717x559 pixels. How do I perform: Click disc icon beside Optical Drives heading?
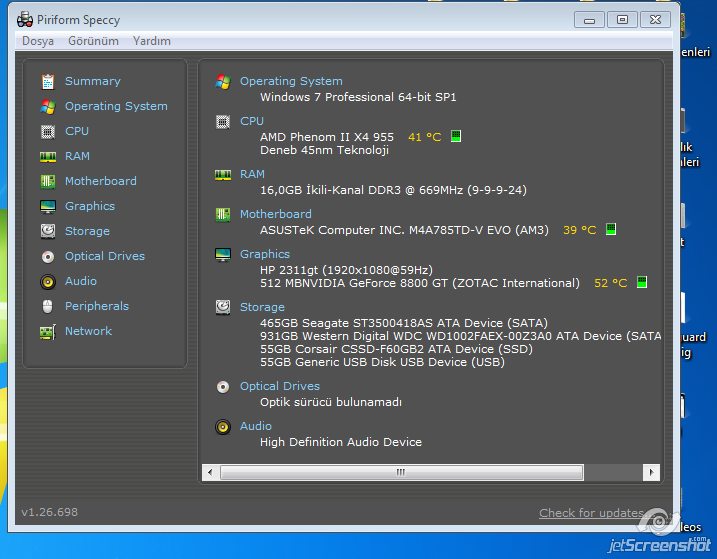[223, 387]
